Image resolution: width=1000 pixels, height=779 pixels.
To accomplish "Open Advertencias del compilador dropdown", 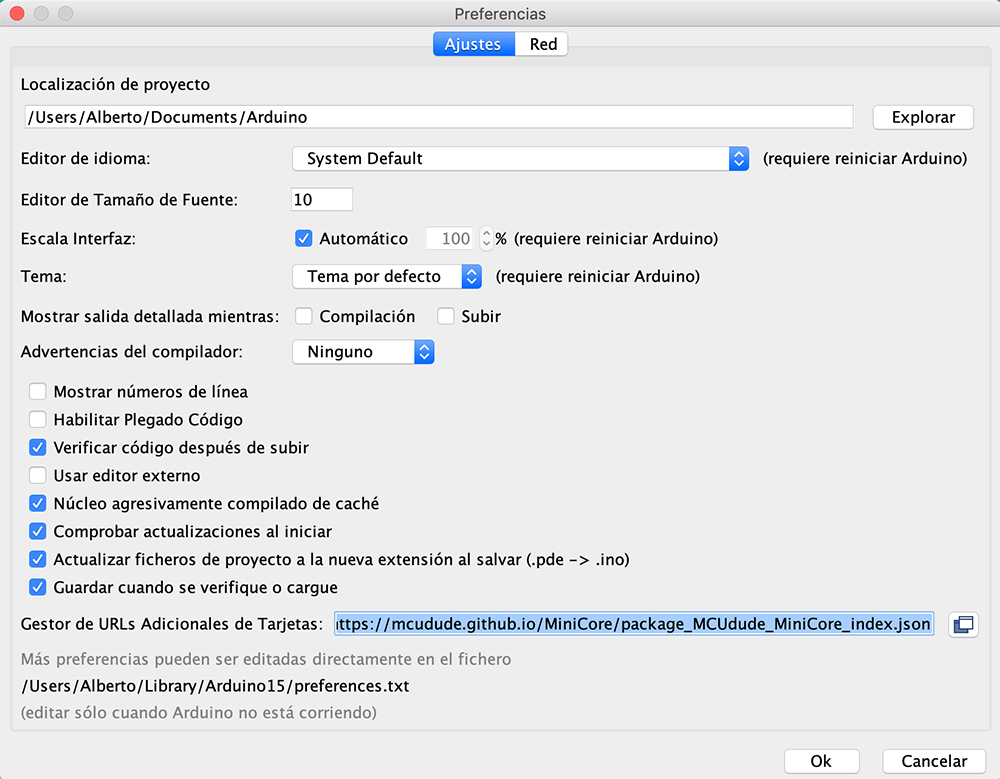I will (363, 352).
